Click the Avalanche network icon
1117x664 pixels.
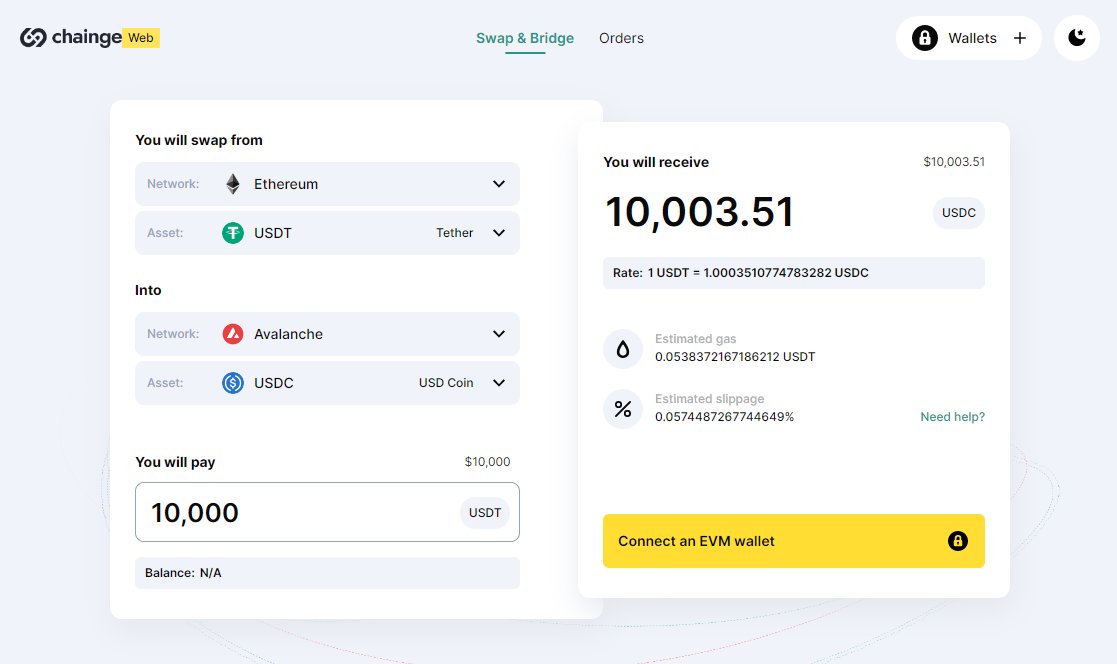click(233, 333)
